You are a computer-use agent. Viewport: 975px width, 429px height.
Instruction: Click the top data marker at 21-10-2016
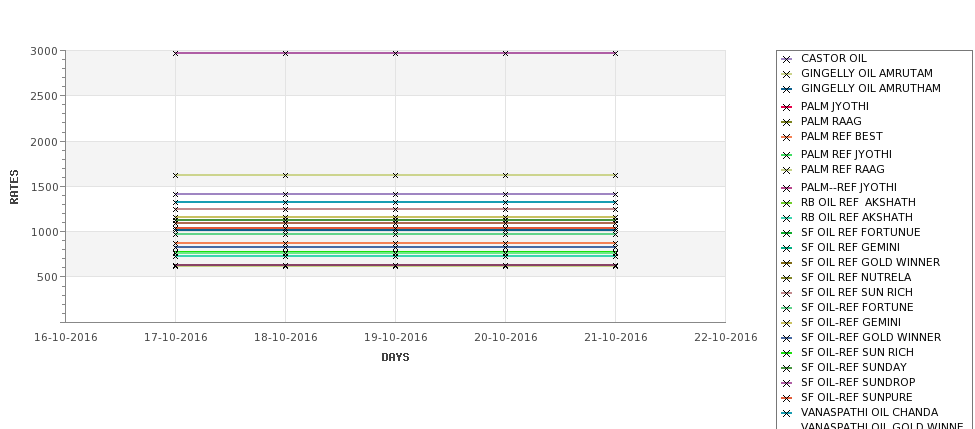point(615,53)
